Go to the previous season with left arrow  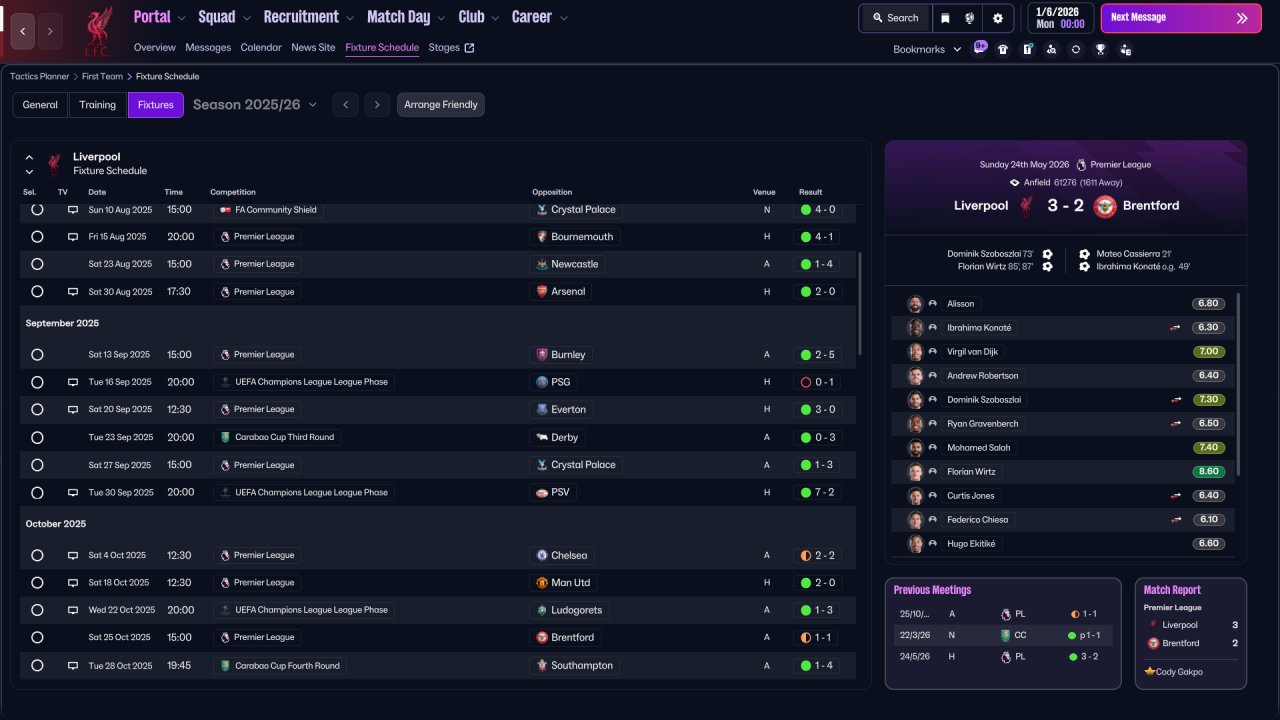pos(345,105)
